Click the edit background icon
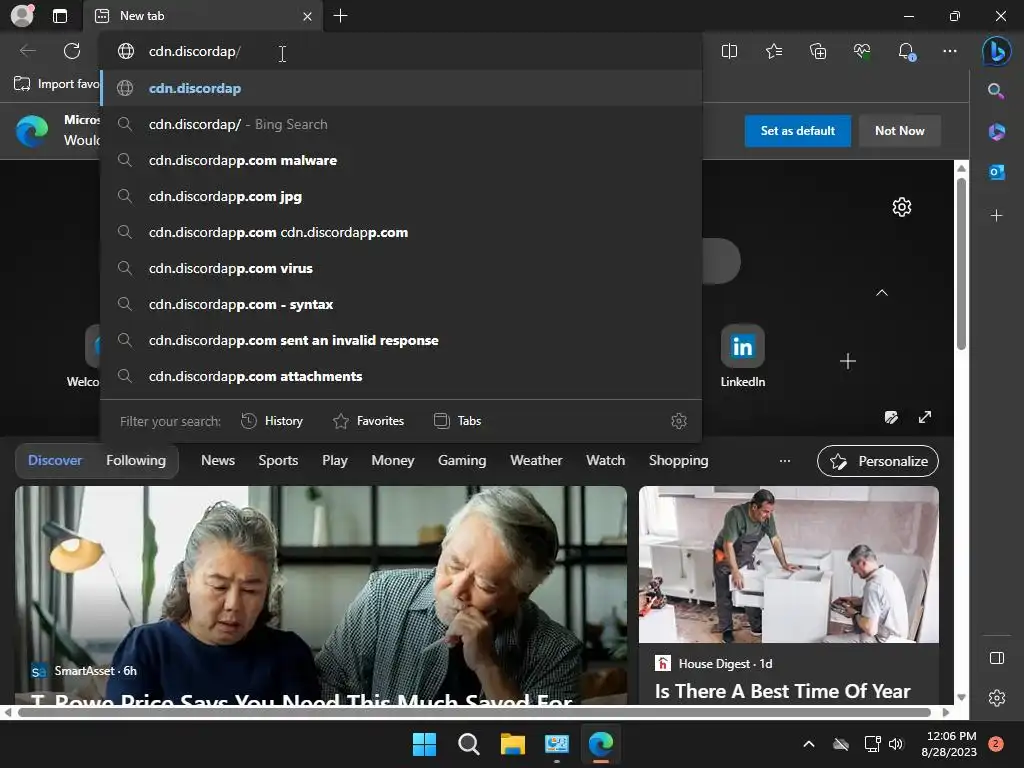The height and width of the screenshot is (768, 1024). pyautogui.click(x=891, y=417)
